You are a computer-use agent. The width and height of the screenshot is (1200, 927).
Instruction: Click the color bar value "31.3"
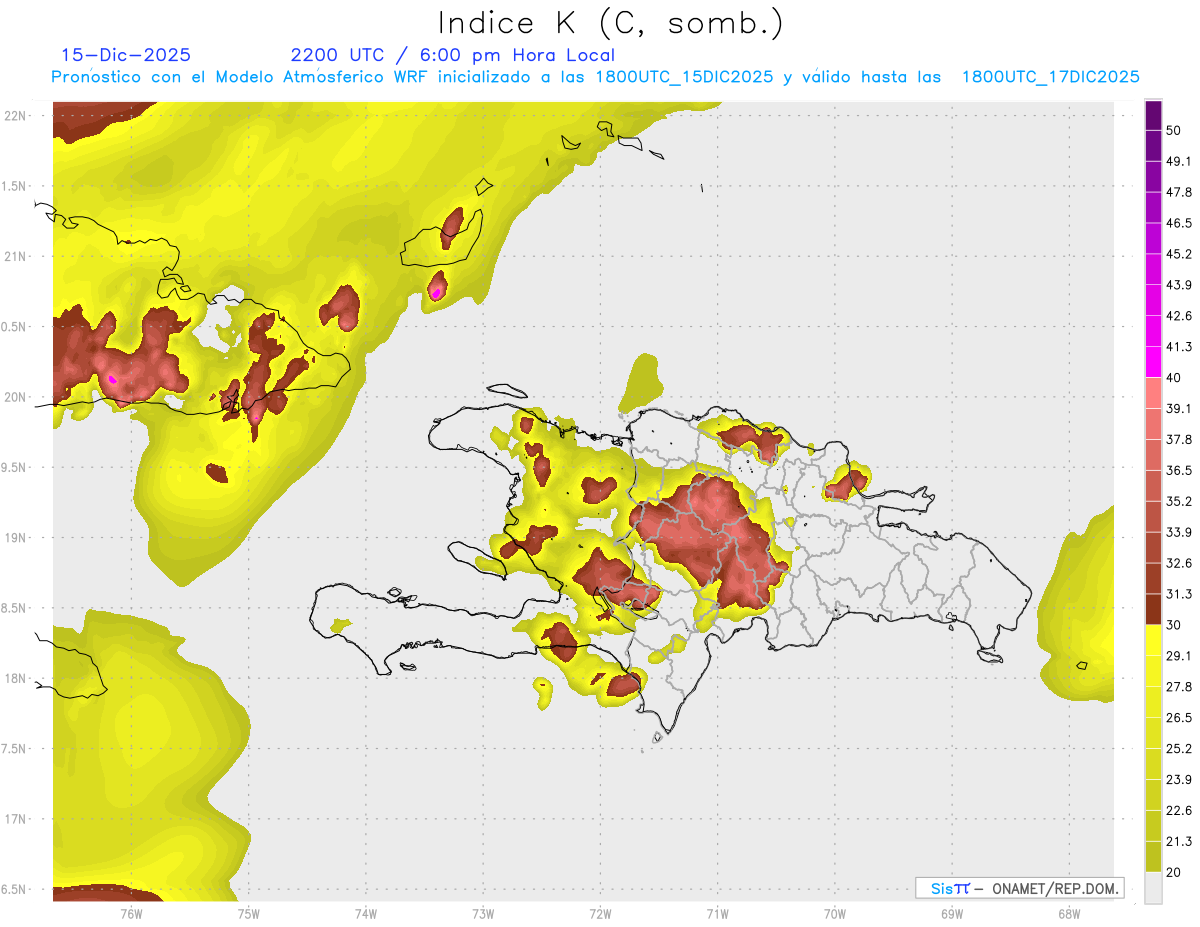[x=1179, y=594]
